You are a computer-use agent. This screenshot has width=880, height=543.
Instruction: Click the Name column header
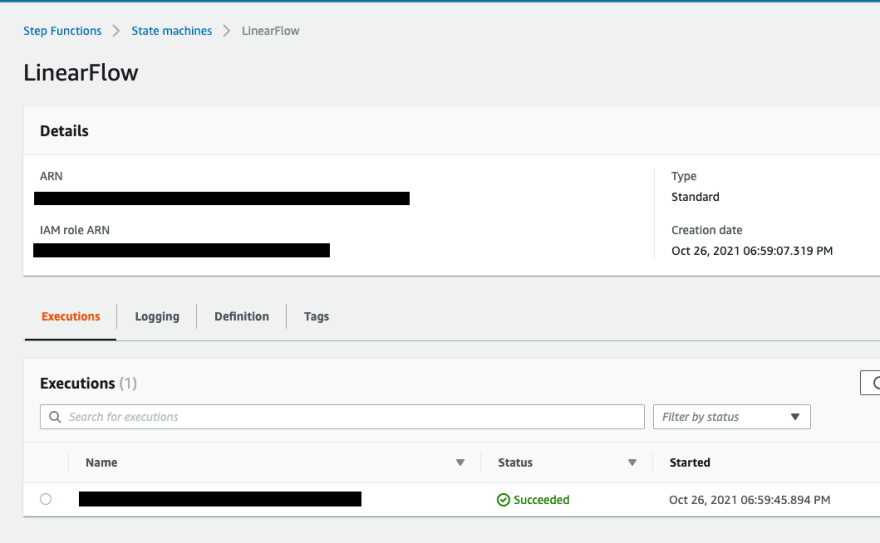pyautogui.click(x=102, y=463)
